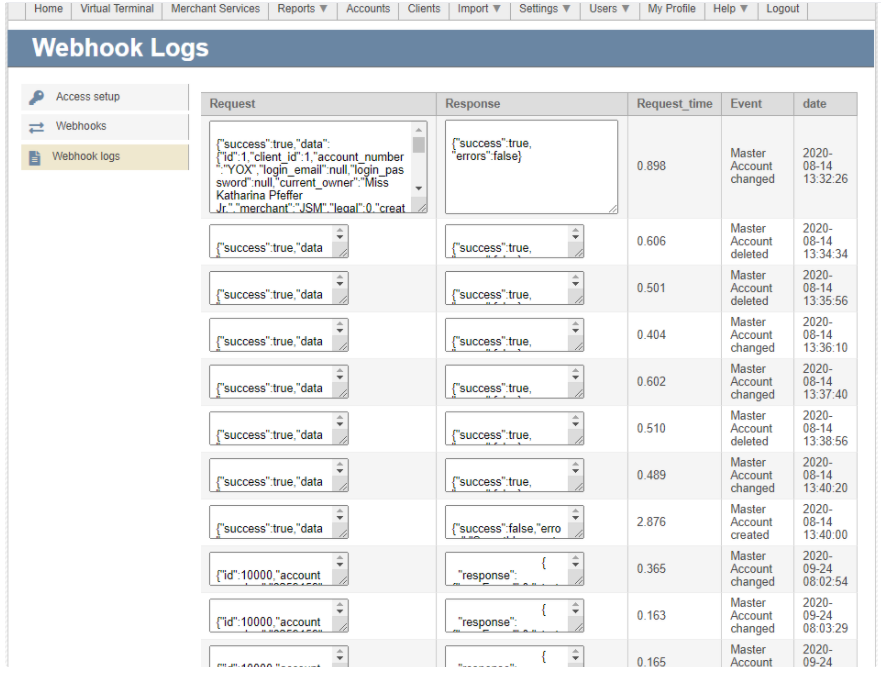Click the first Request textarea scrollbar up arrow
881x679 pixels.
point(419,130)
